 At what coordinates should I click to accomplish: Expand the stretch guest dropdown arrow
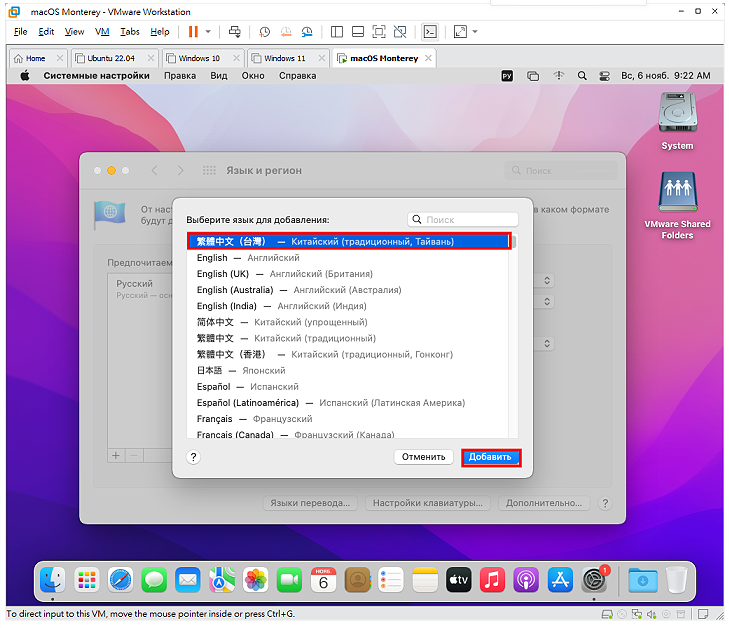[475, 32]
